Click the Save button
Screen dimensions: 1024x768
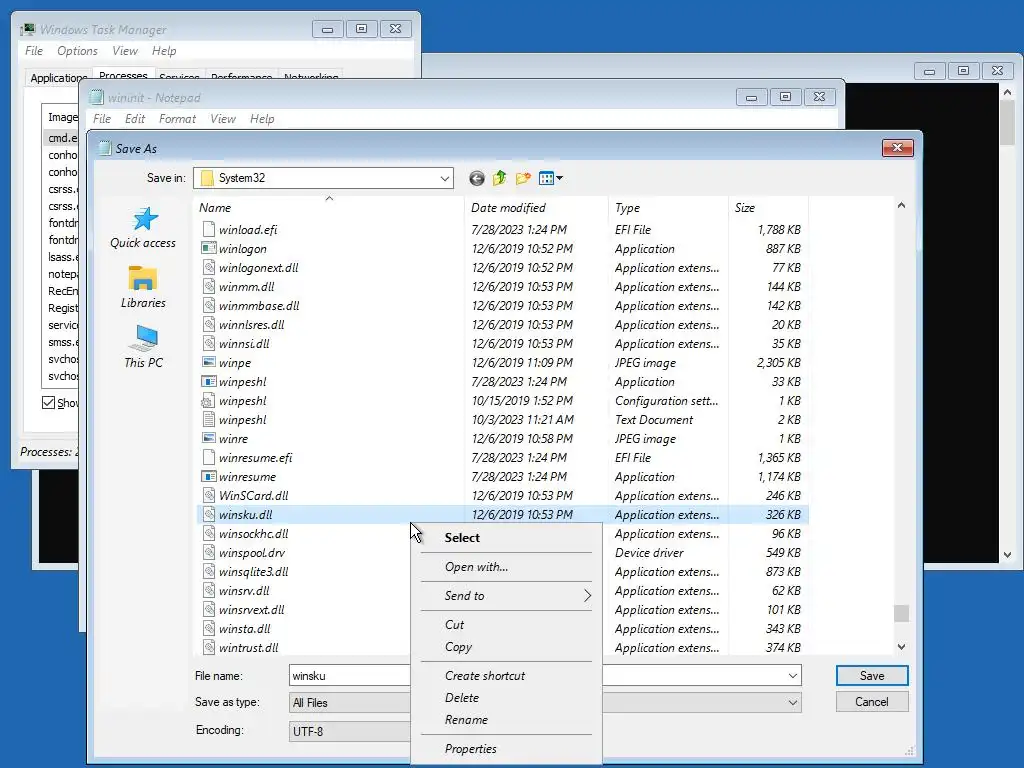pyautogui.click(x=872, y=675)
